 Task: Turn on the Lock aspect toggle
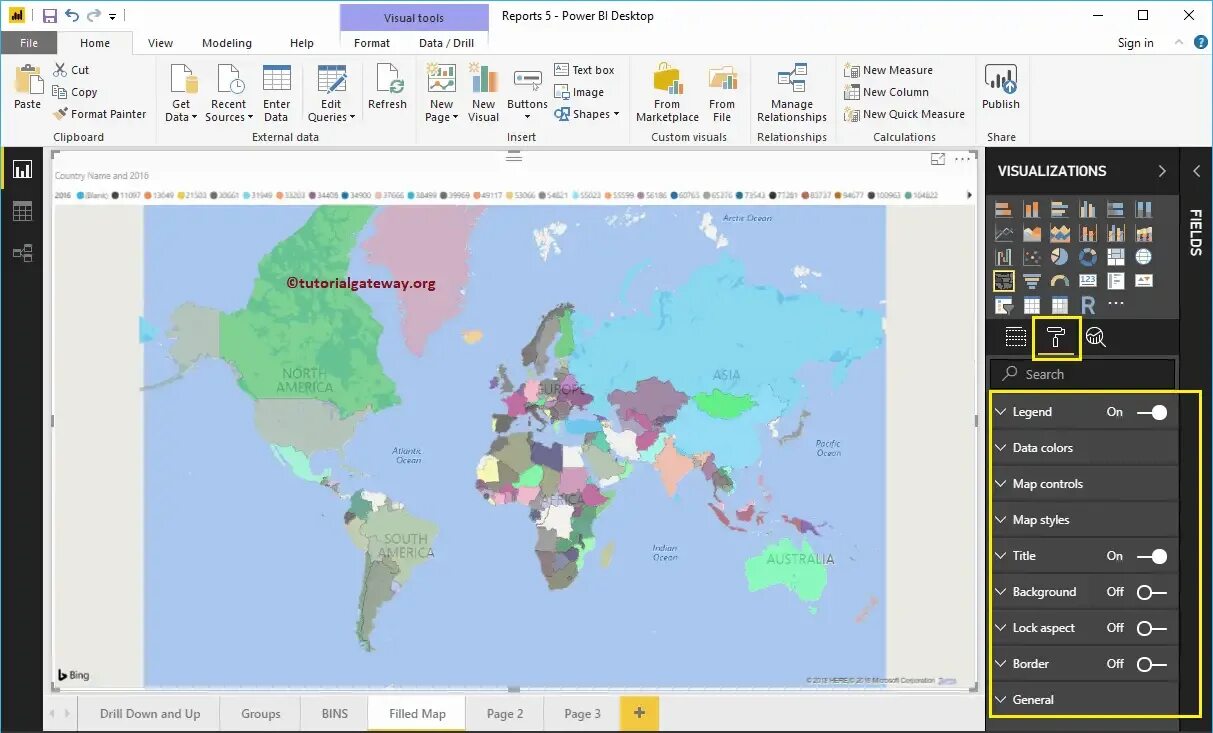[1152, 628]
